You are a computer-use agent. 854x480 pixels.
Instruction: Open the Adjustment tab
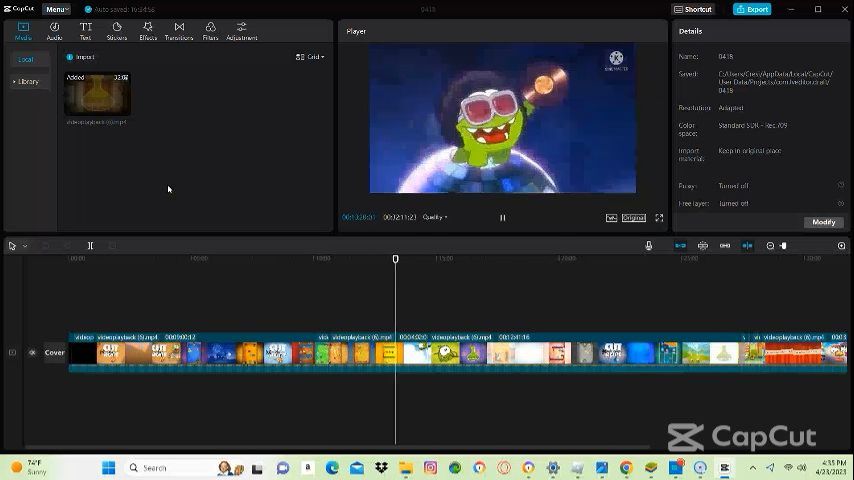pyautogui.click(x=242, y=31)
